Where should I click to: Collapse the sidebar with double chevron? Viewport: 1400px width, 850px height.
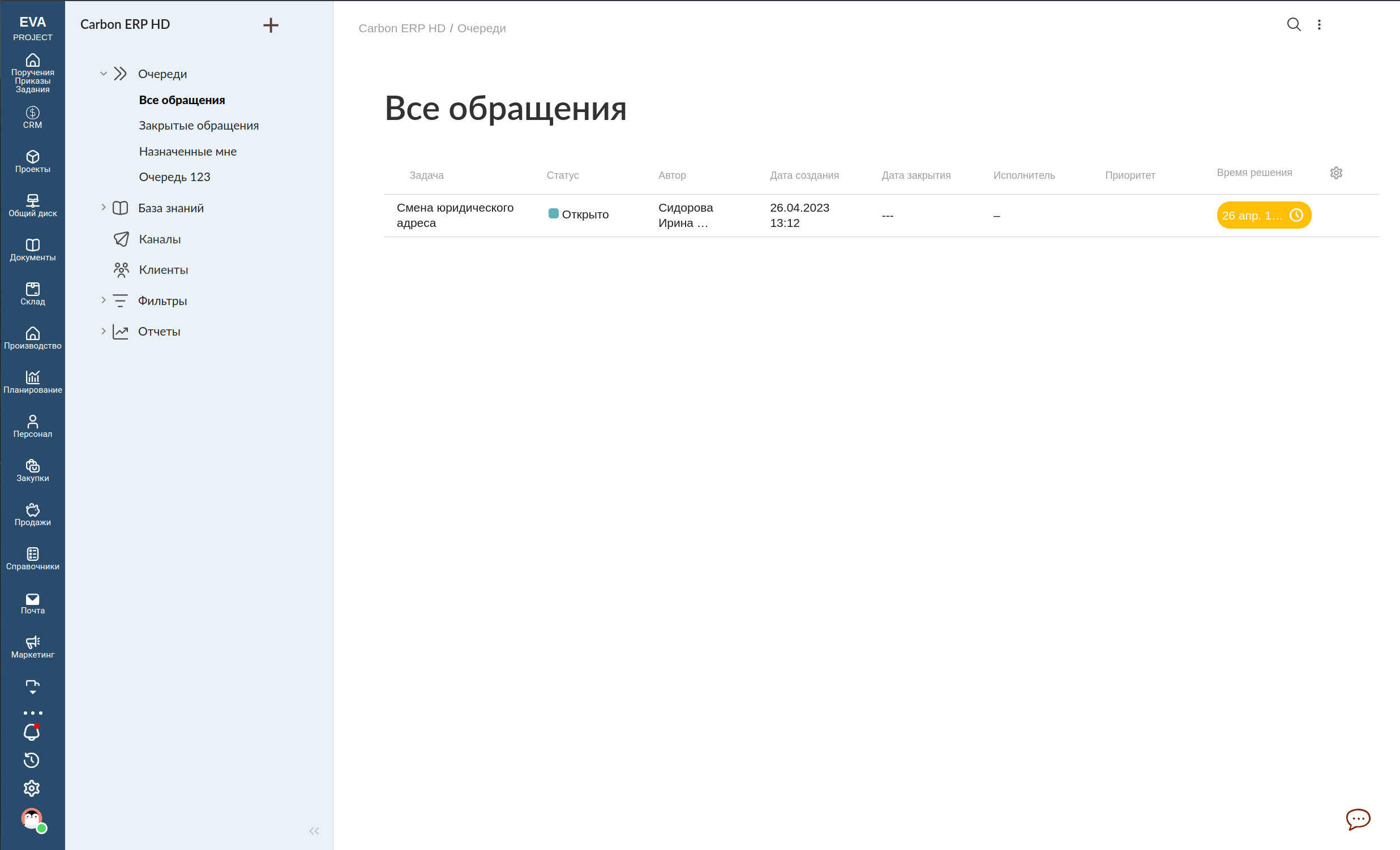pyautogui.click(x=314, y=831)
